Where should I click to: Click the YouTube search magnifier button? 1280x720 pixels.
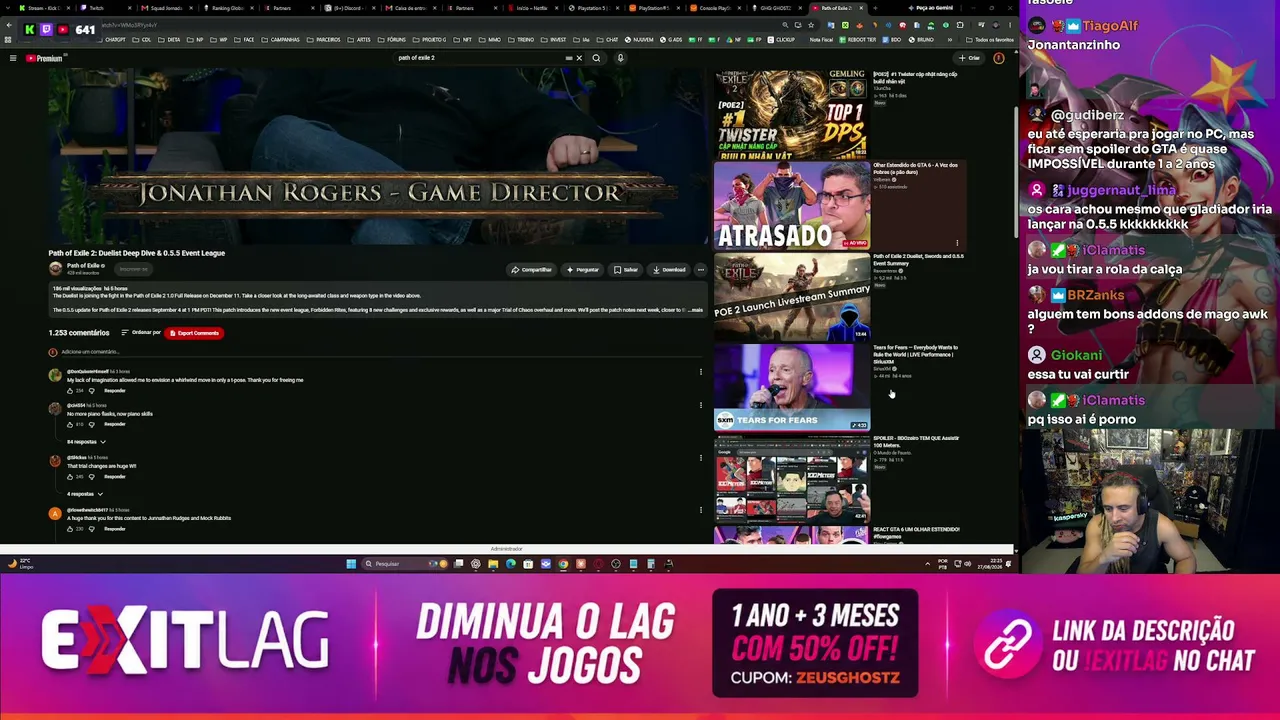pyautogui.click(x=596, y=58)
